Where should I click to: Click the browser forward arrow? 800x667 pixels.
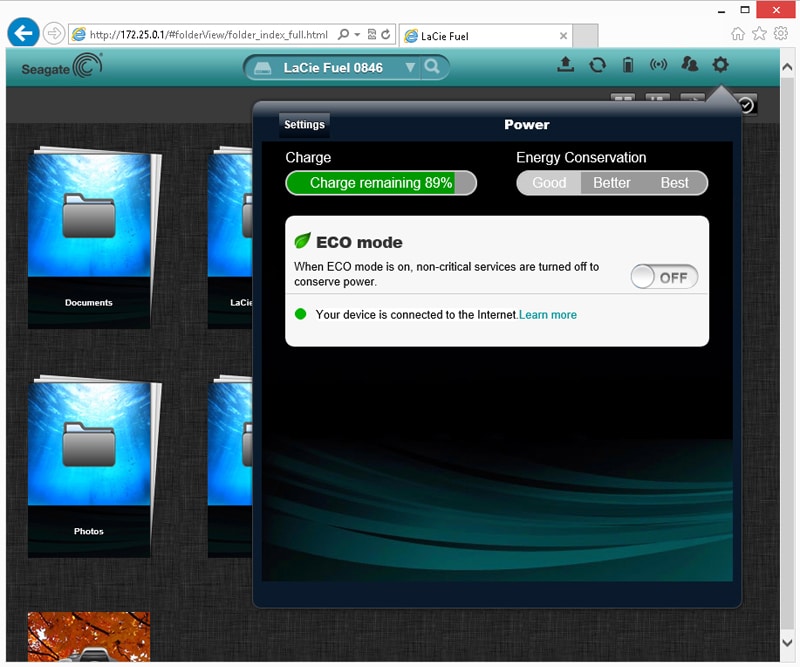[54, 34]
